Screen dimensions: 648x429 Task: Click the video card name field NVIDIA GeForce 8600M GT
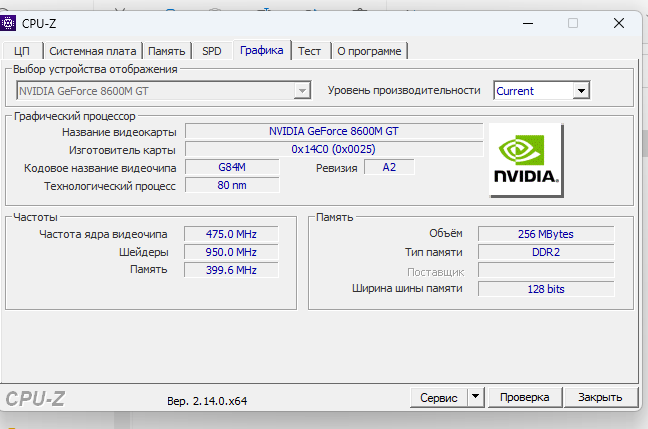click(334, 131)
